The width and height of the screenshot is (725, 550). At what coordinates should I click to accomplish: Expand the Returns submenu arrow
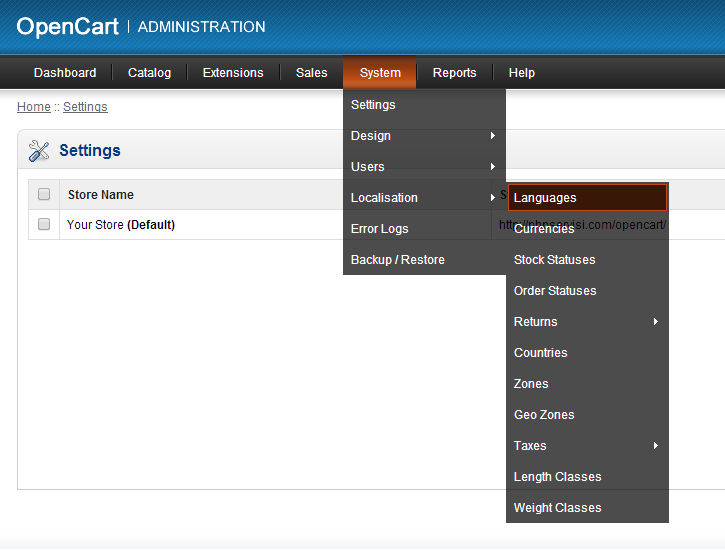pos(656,321)
